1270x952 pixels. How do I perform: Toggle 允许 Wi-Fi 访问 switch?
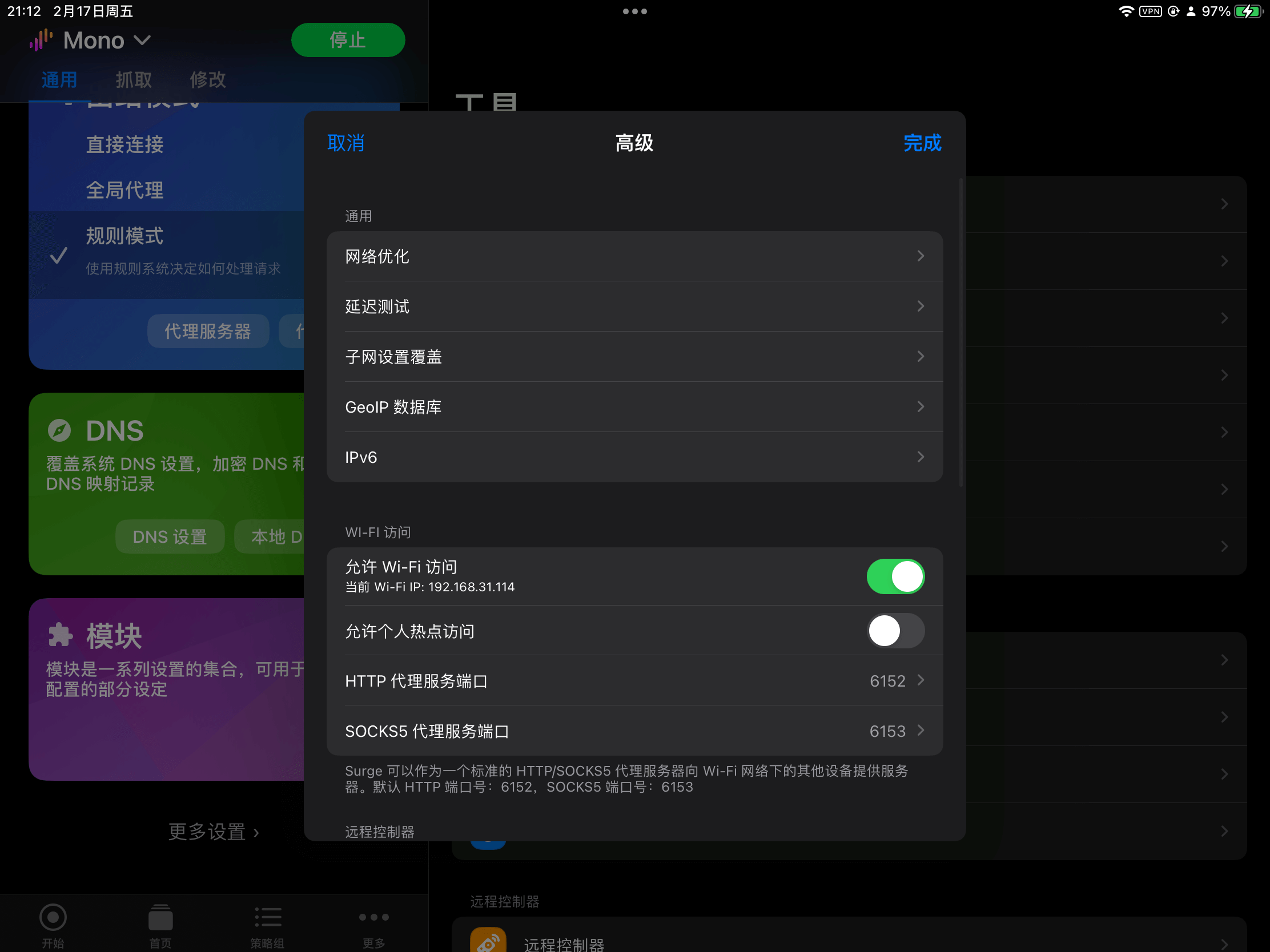pyautogui.click(x=893, y=575)
